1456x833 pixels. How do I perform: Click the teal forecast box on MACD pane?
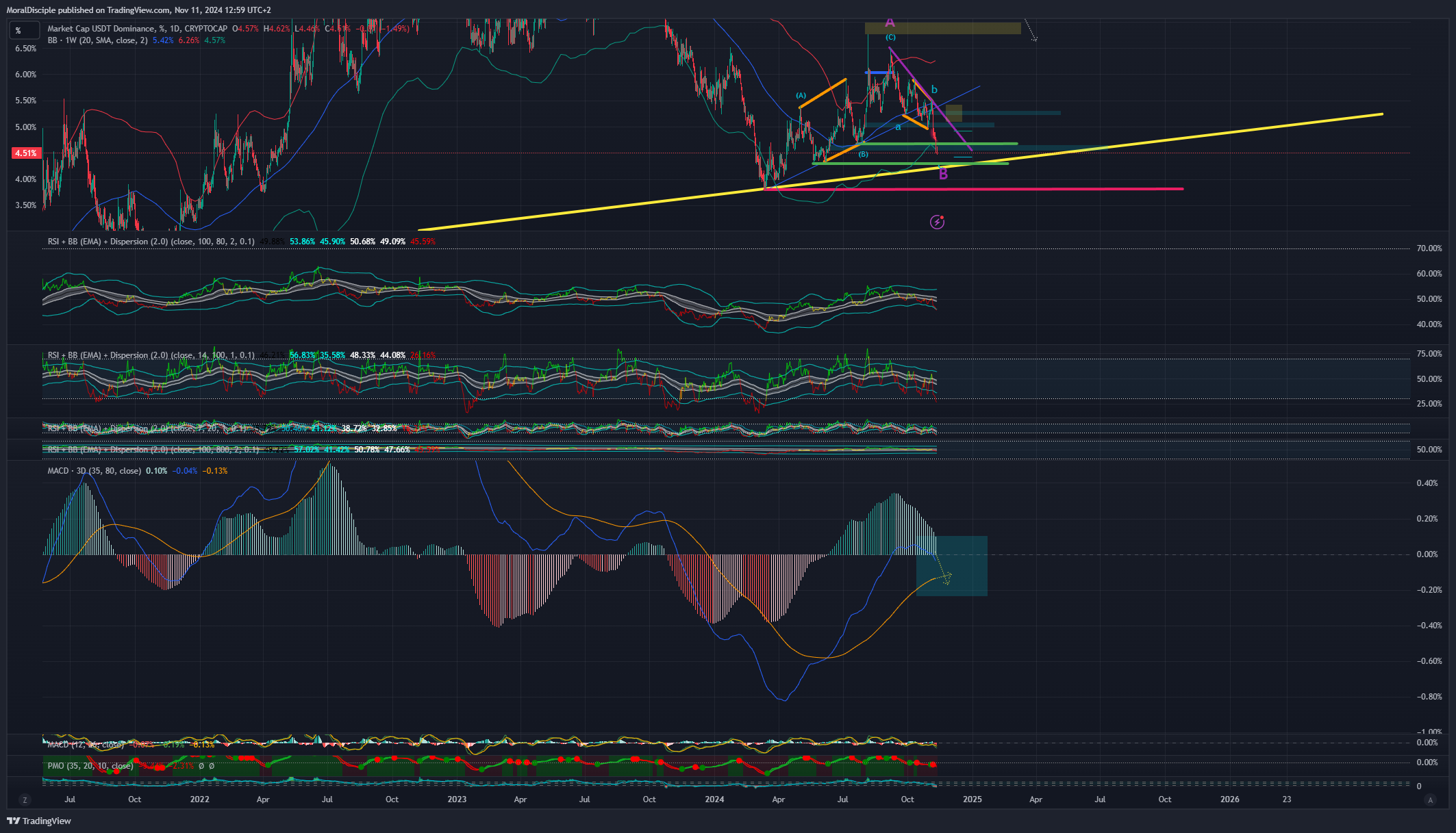(x=952, y=566)
